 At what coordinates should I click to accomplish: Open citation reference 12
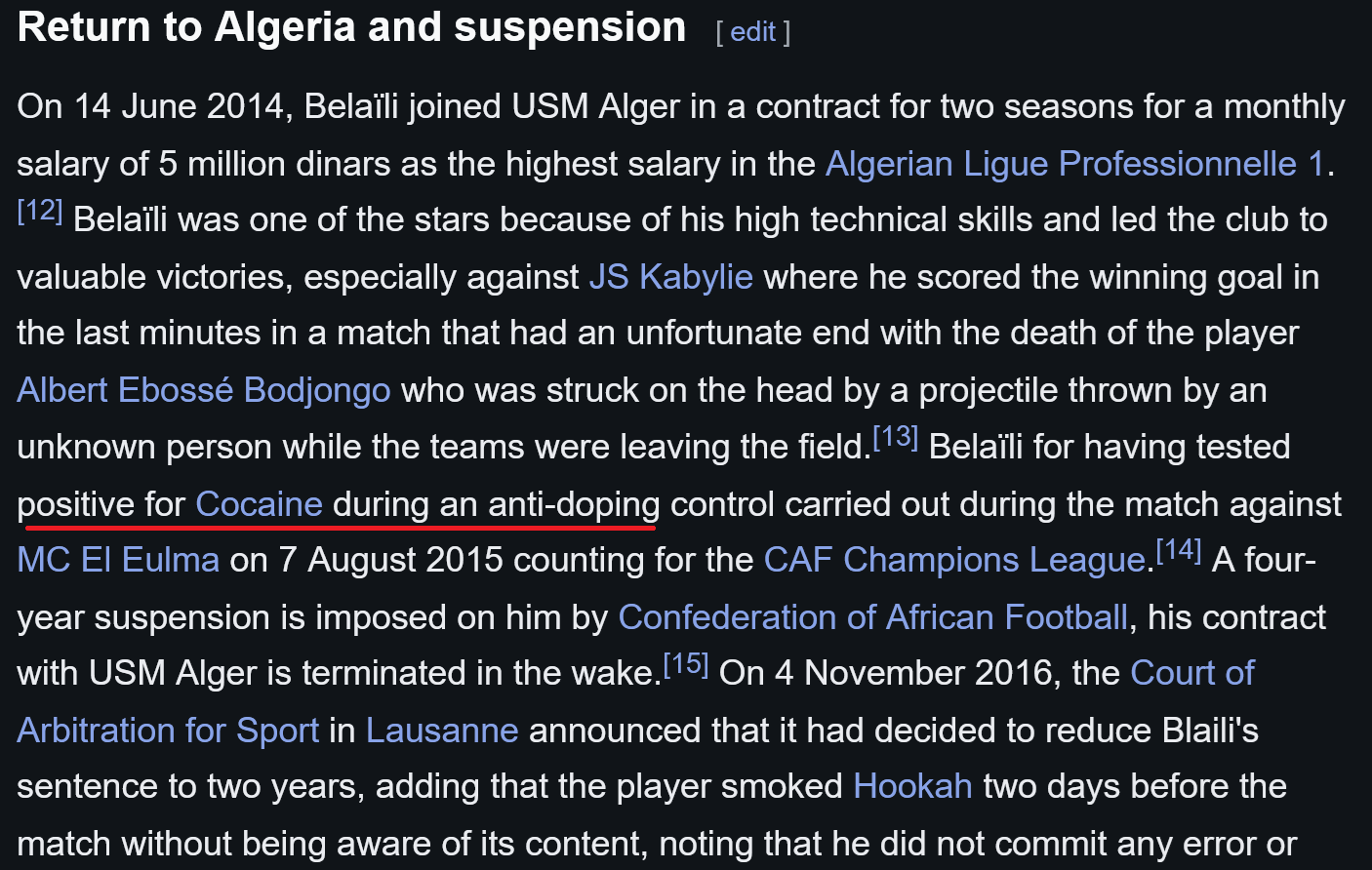(40, 210)
